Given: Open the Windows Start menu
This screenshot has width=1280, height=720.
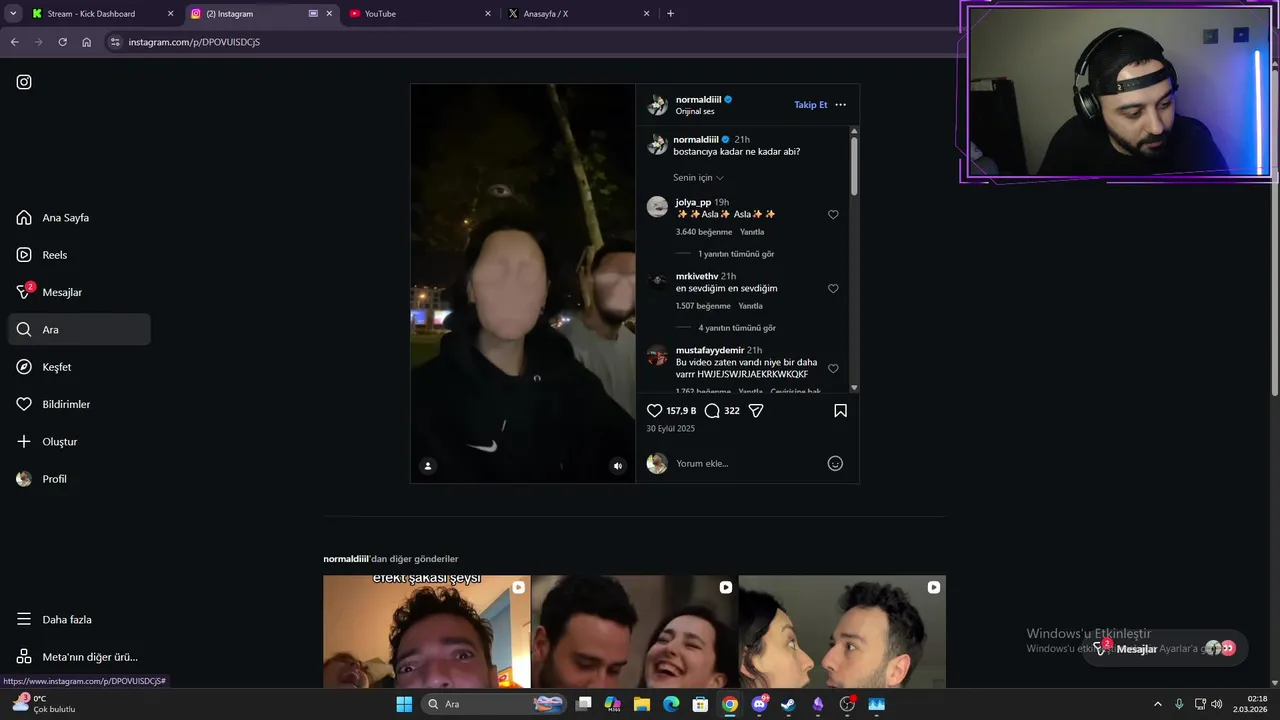Looking at the screenshot, I should pyautogui.click(x=404, y=704).
